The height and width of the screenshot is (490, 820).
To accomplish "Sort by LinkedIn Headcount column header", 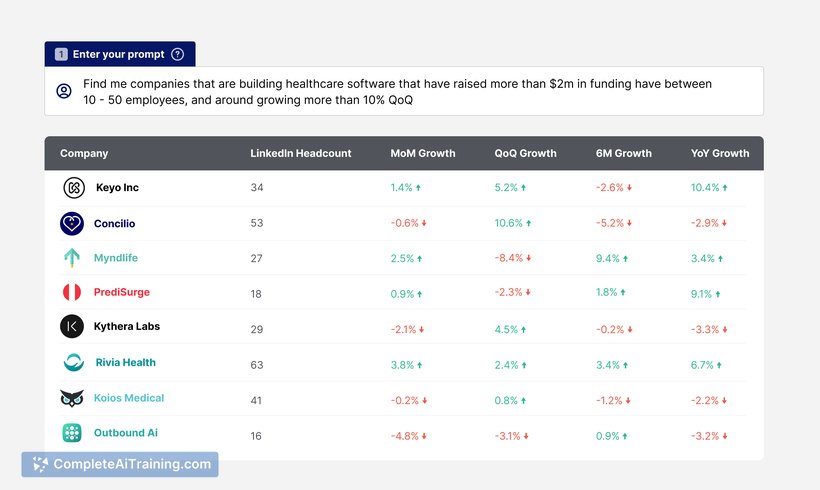I will coord(301,153).
